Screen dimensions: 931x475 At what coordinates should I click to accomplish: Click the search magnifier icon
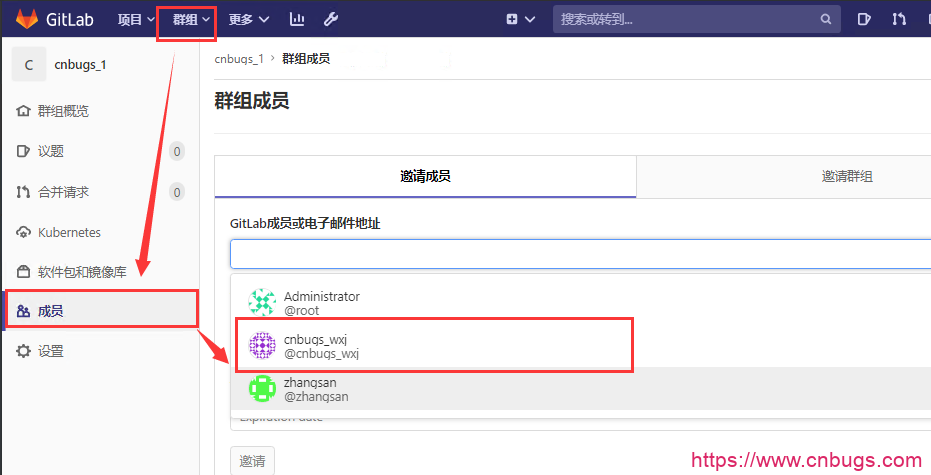point(825,19)
